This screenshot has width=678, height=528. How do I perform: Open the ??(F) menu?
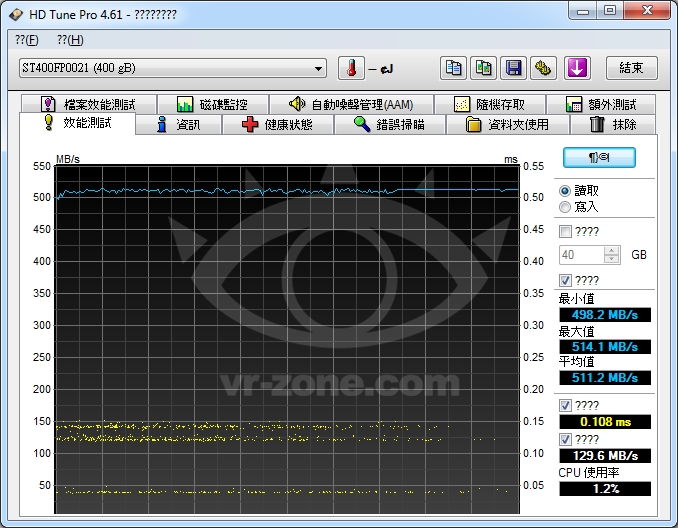[27, 40]
